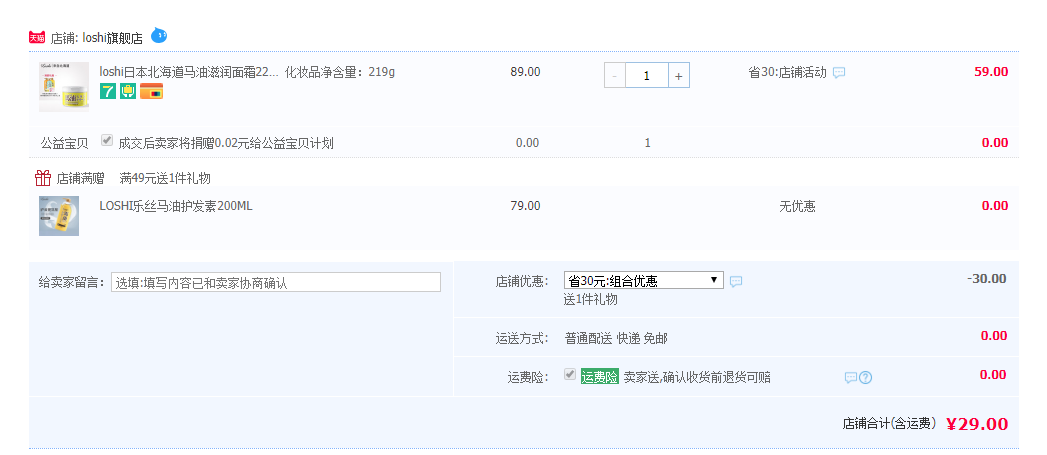Click the 普通配送 快递 免邮 shipping text
Viewport: 1047px width, 455px height.
[616, 339]
